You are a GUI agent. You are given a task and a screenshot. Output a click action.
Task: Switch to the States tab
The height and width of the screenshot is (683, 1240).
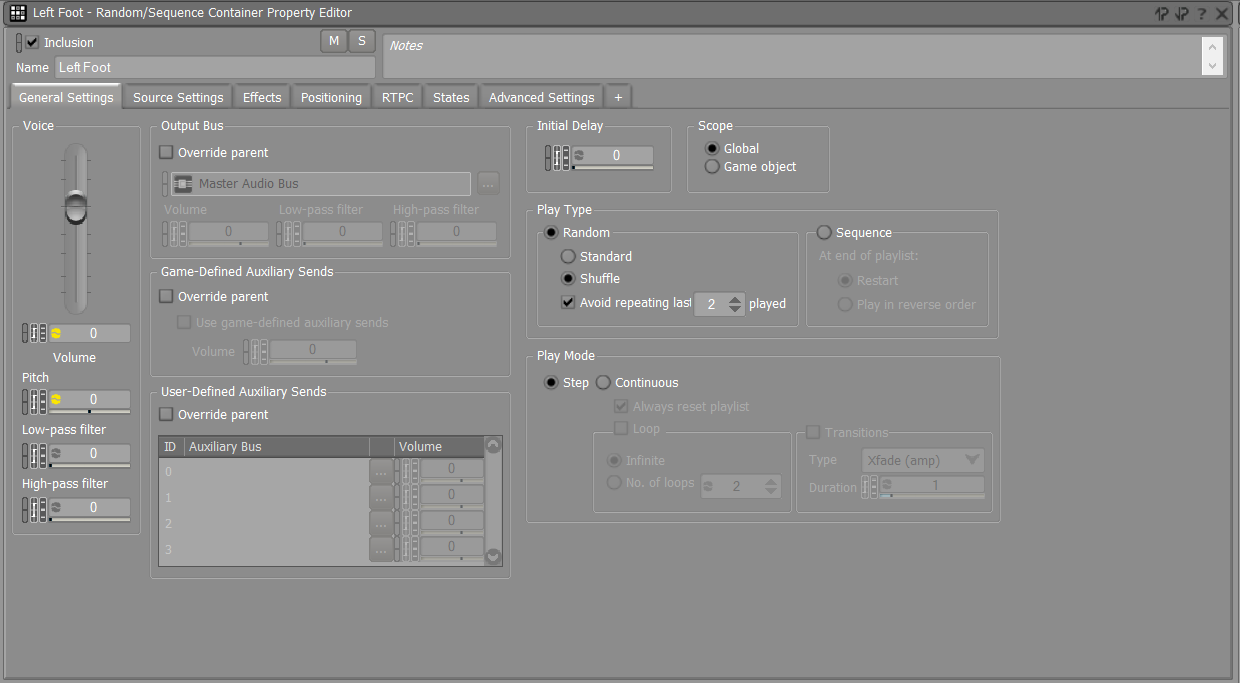click(451, 97)
